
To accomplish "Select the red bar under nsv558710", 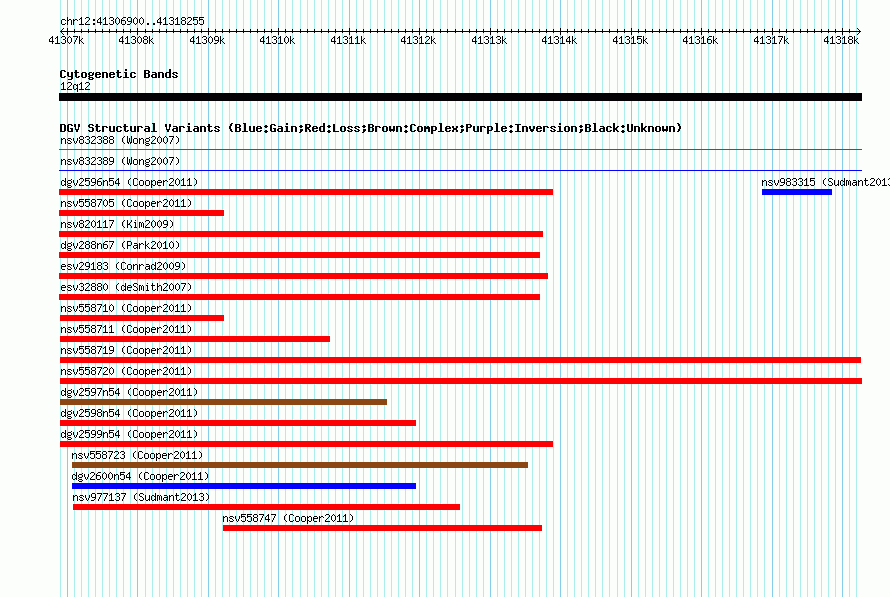I will (141, 318).
